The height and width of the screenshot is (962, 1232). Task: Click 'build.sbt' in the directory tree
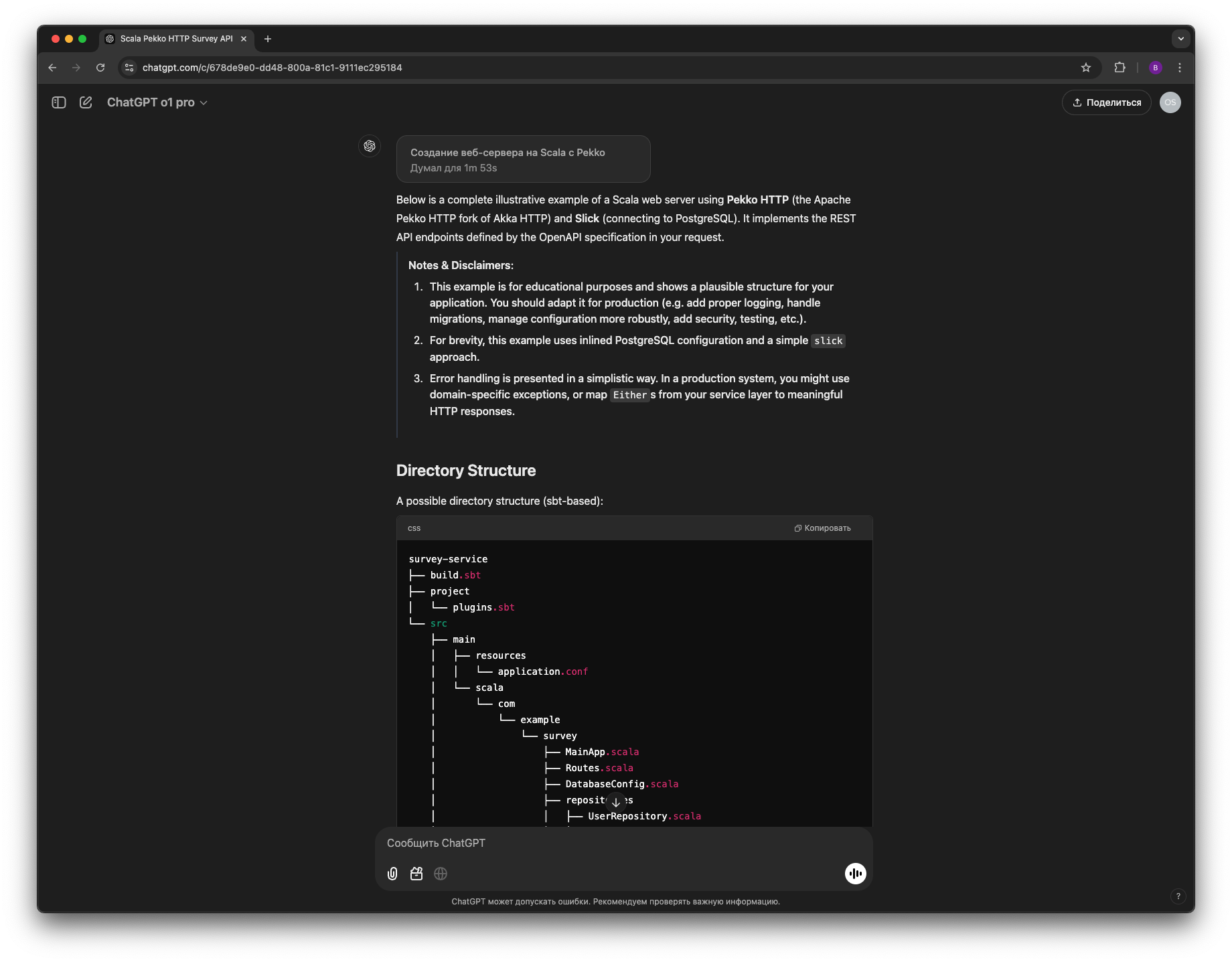click(x=455, y=575)
